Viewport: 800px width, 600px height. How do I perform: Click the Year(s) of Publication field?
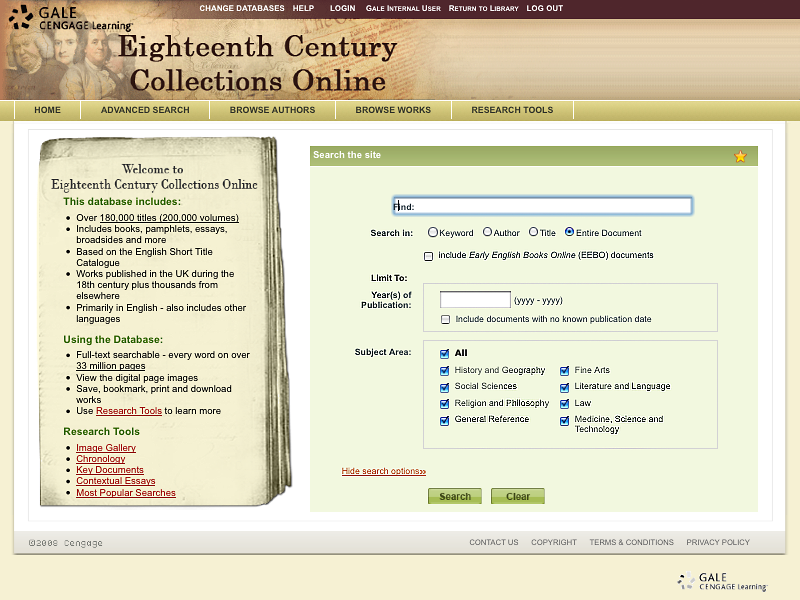pos(475,300)
